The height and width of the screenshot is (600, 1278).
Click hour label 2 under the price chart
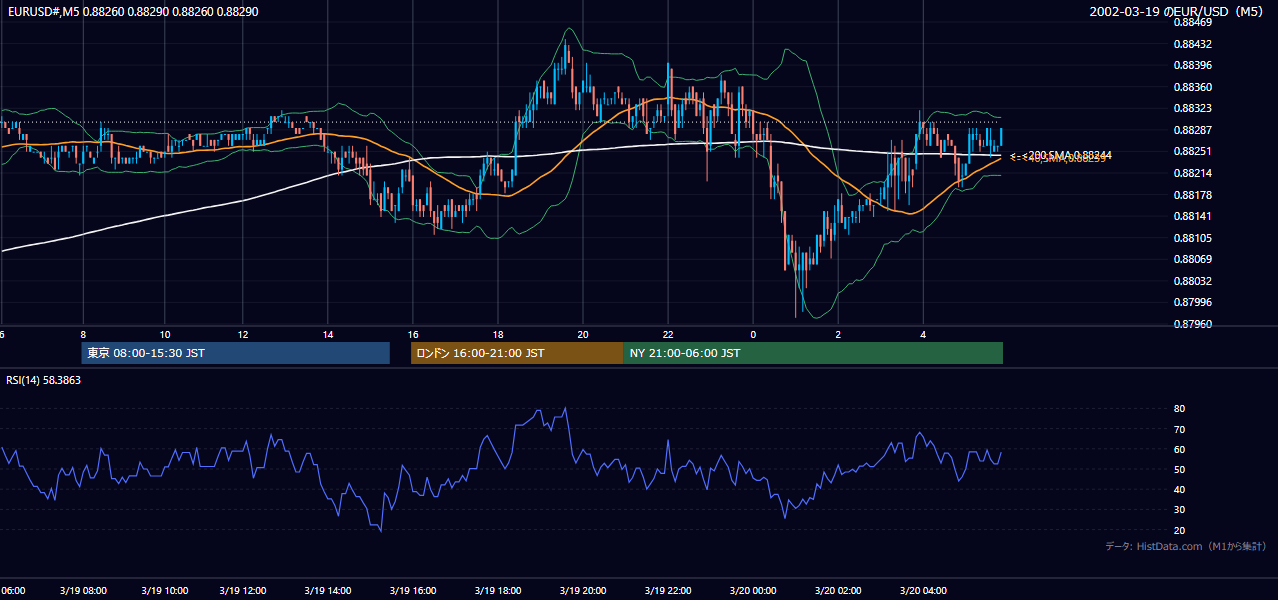pos(838,334)
